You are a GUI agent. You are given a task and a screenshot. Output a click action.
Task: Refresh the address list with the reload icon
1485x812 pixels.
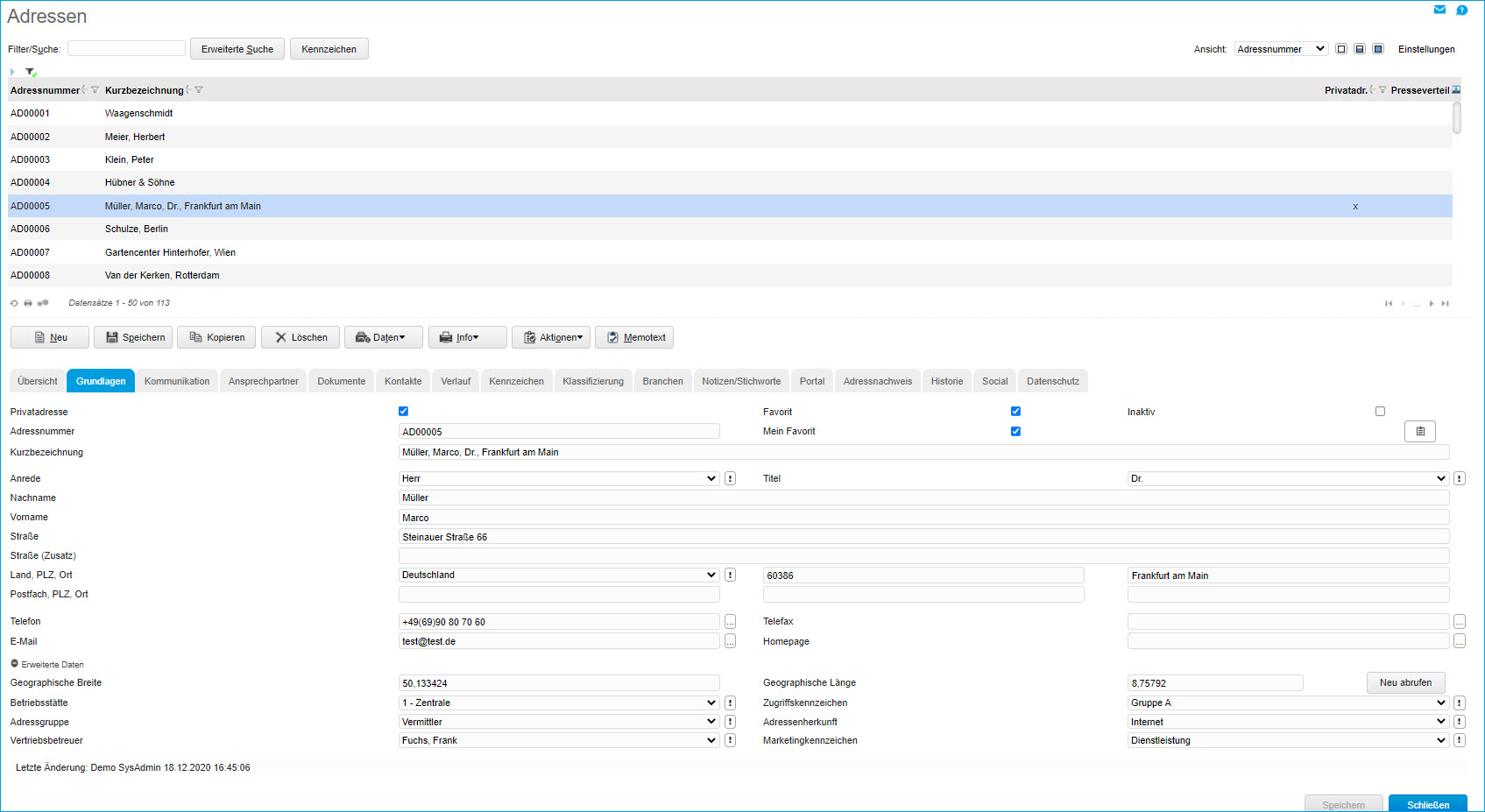14,303
